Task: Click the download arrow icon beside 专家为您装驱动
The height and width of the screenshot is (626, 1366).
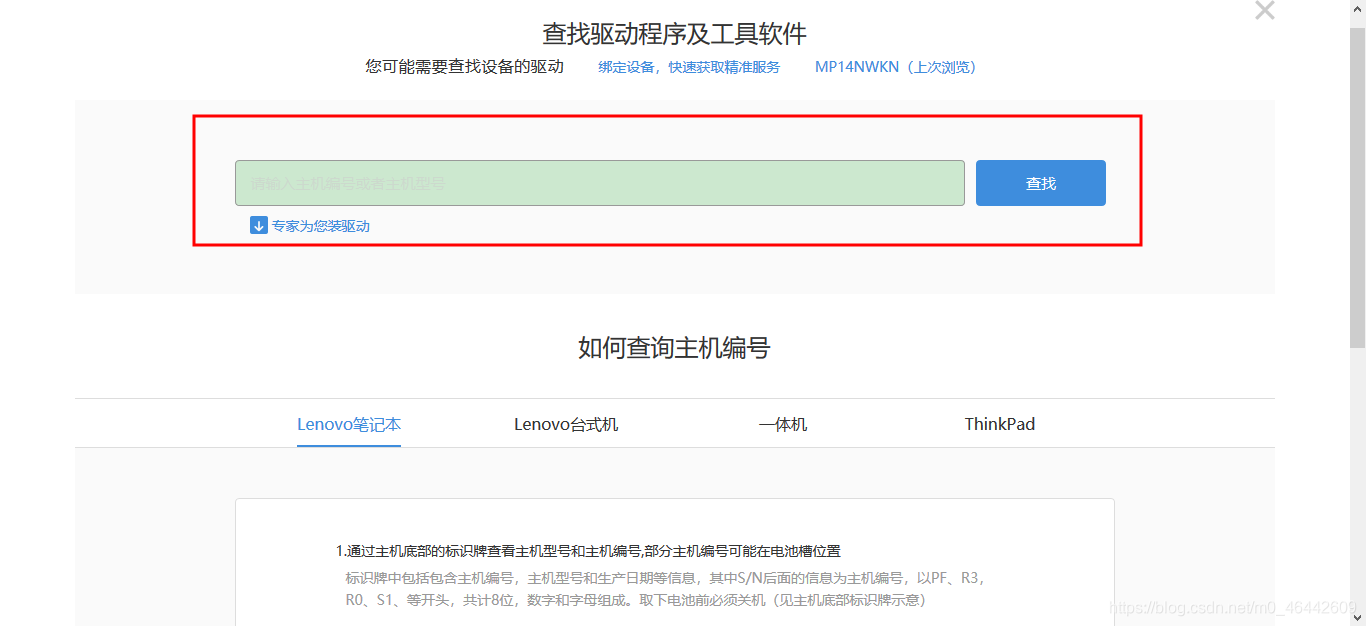Action: tap(259, 225)
